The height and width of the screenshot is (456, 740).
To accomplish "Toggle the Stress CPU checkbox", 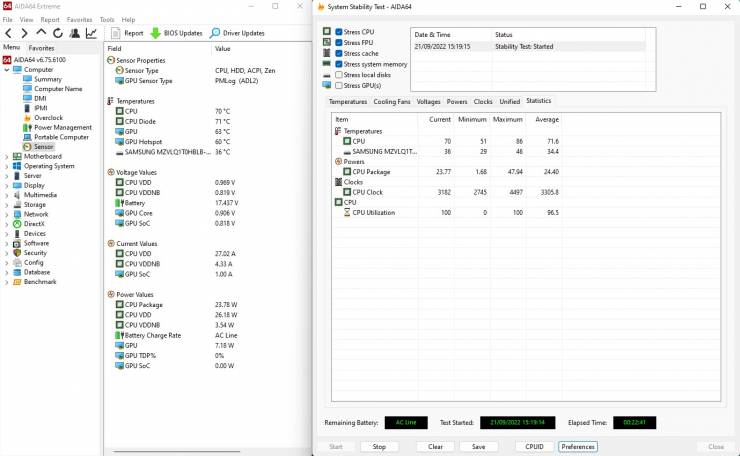I will 338,32.
